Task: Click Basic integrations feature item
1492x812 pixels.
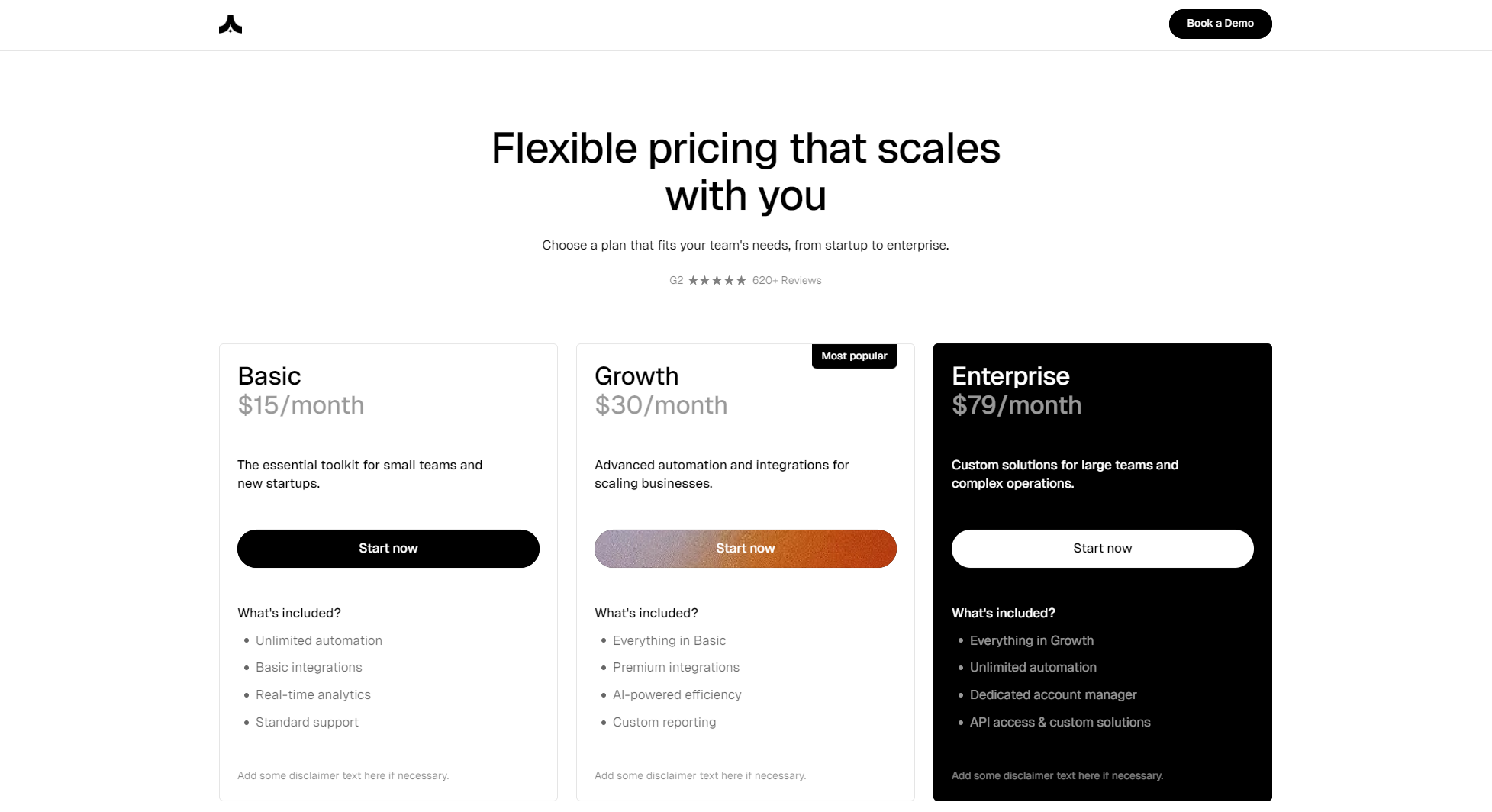Action: point(309,668)
